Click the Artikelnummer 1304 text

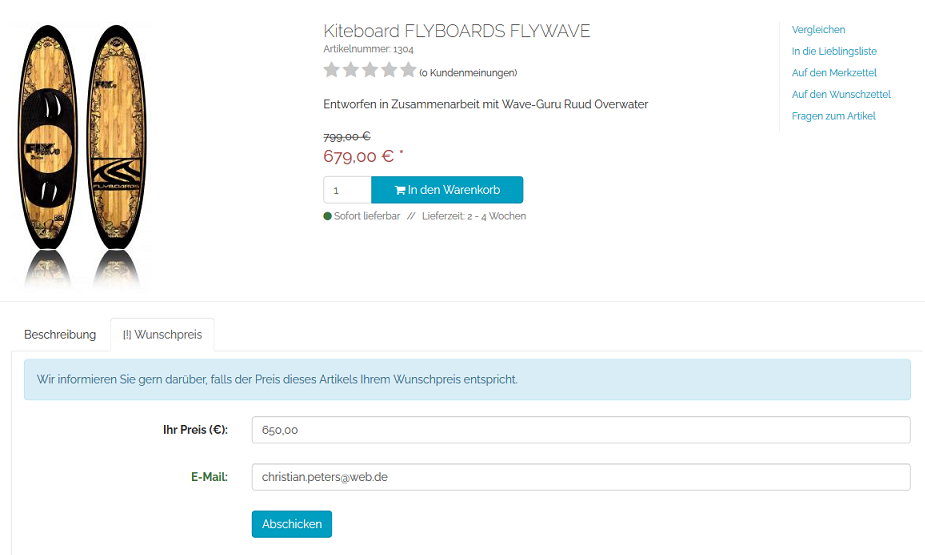369,49
